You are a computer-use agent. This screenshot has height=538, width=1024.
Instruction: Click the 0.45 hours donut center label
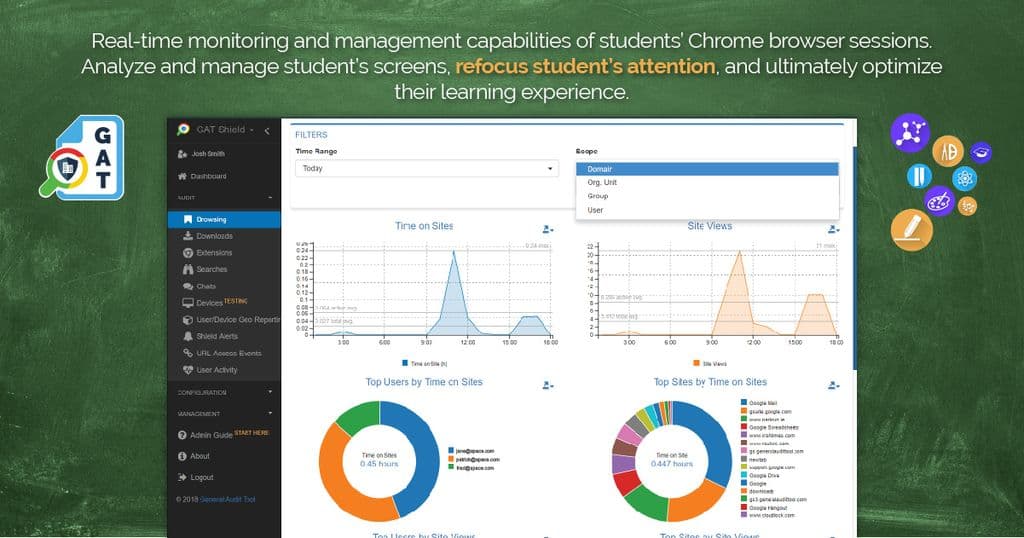click(x=379, y=464)
